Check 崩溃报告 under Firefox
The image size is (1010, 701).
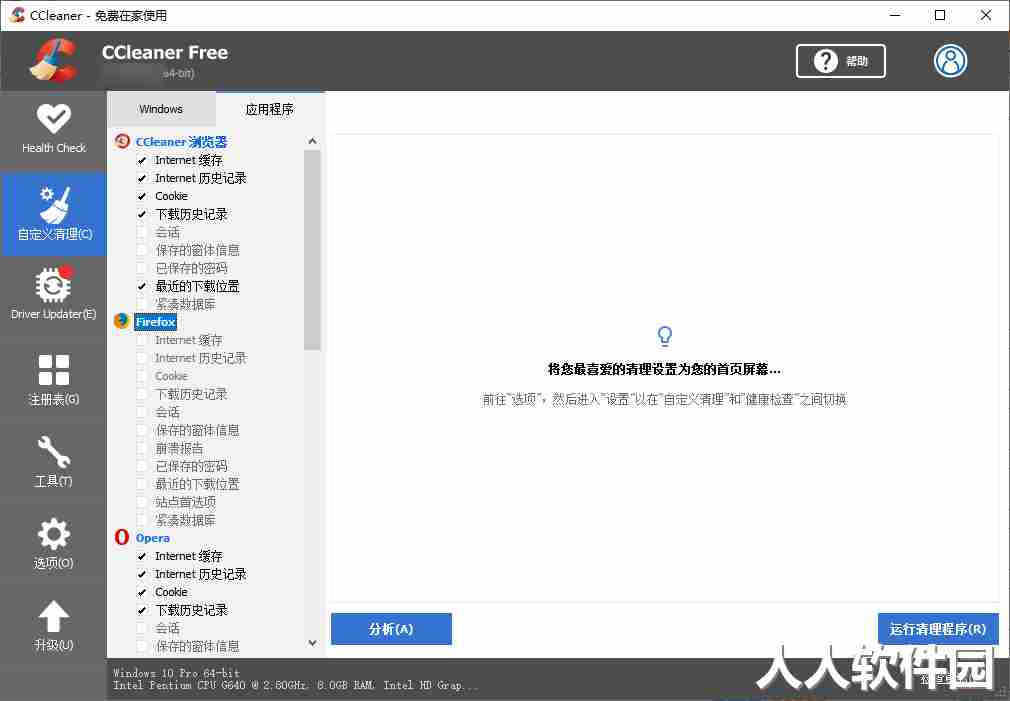pos(142,448)
